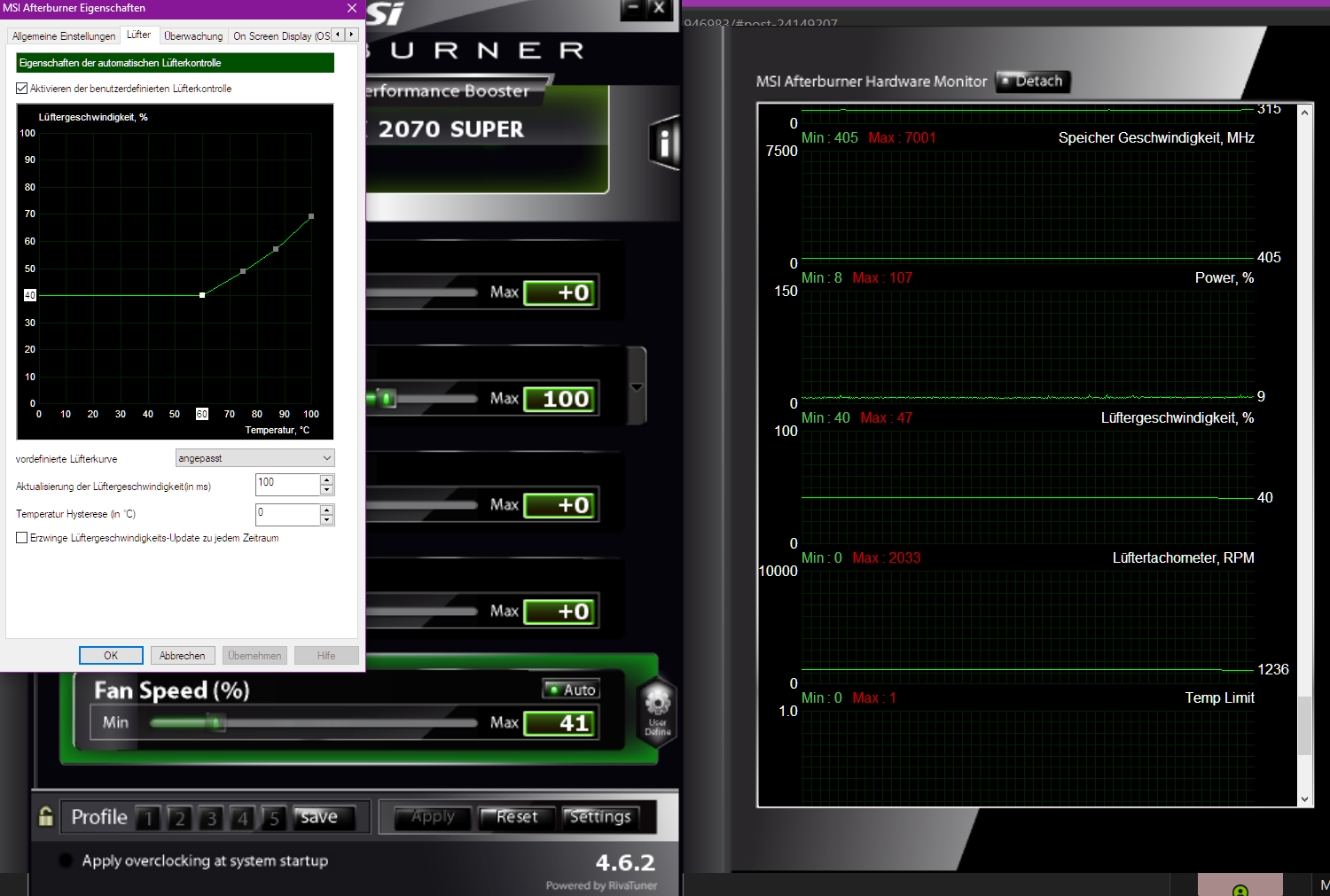Toggle Apply overclocking at system startup
The width and height of the screenshot is (1330, 896).
[x=66, y=861]
